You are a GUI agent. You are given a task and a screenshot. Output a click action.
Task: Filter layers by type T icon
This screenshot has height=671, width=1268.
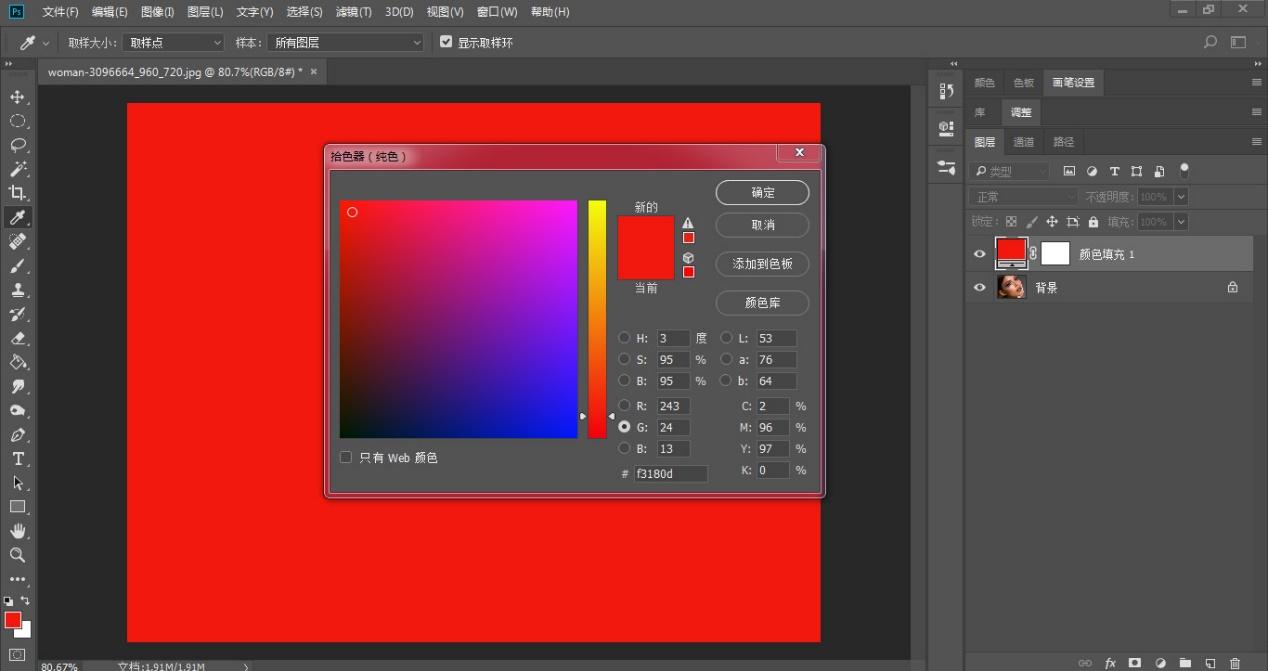click(x=1114, y=171)
